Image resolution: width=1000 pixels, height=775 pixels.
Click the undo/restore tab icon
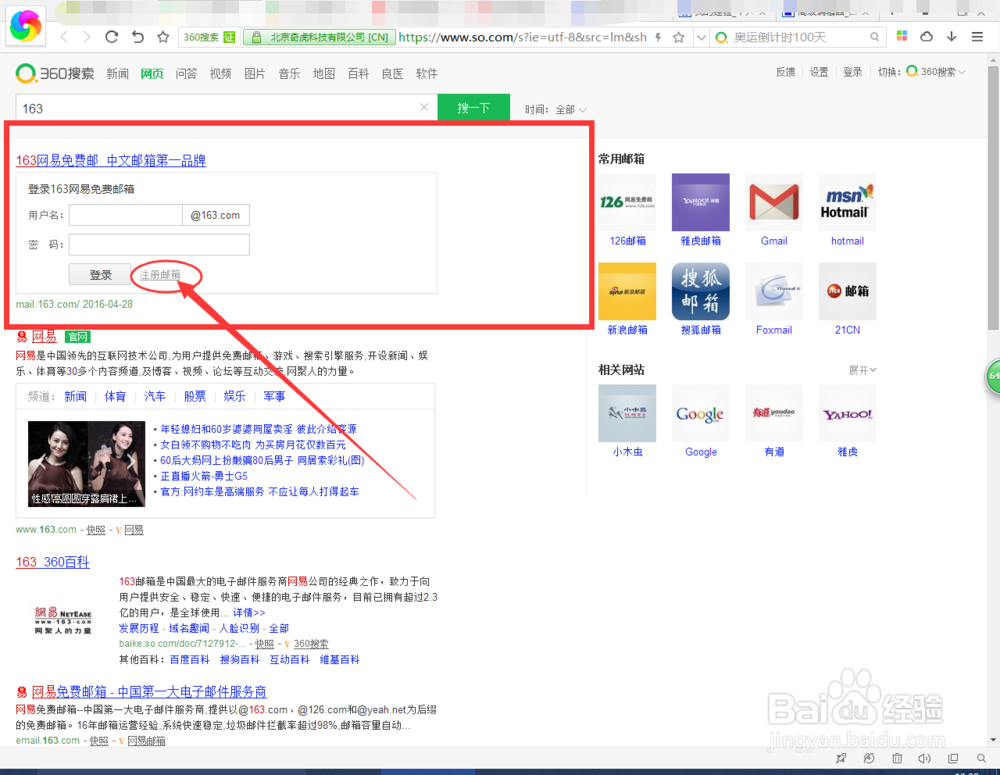tap(138, 37)
